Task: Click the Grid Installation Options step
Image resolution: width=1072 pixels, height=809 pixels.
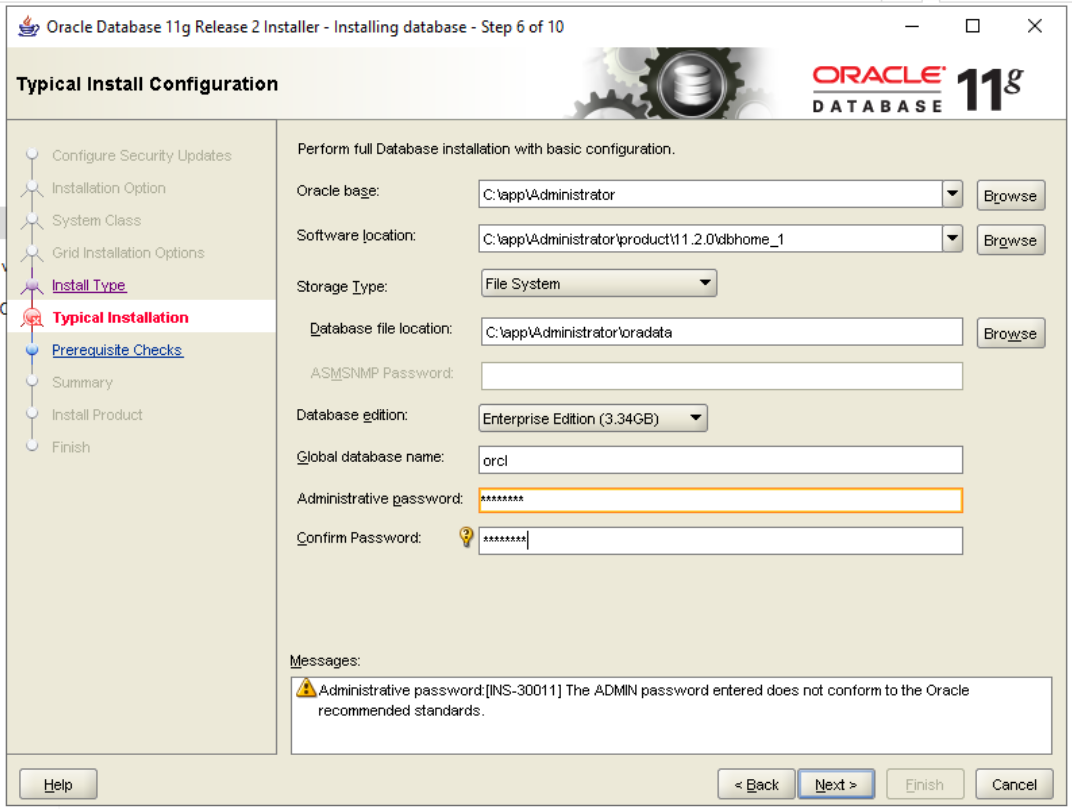Action: [x=128, y=253]
